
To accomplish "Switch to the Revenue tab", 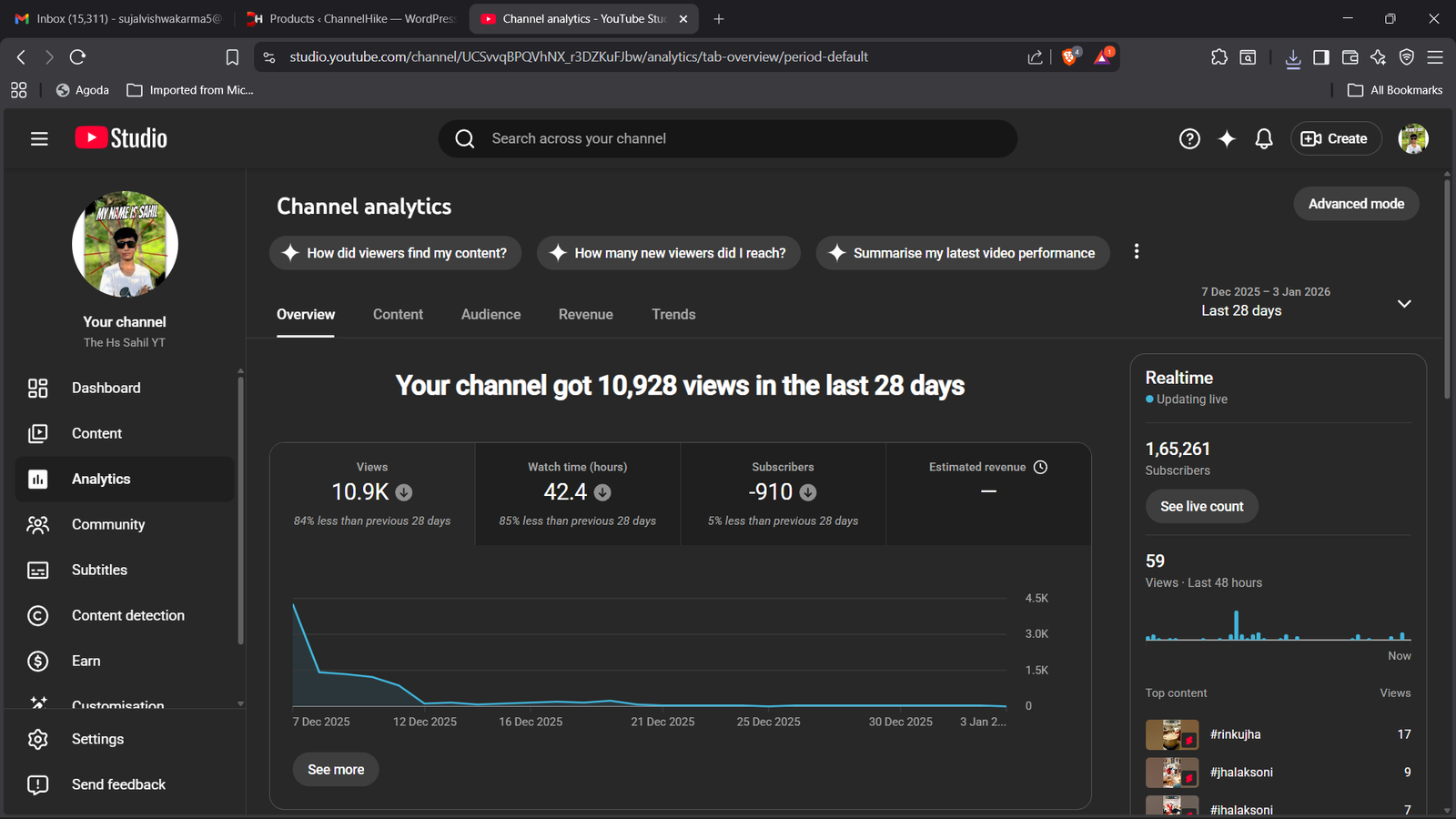I will click(585, 315).
